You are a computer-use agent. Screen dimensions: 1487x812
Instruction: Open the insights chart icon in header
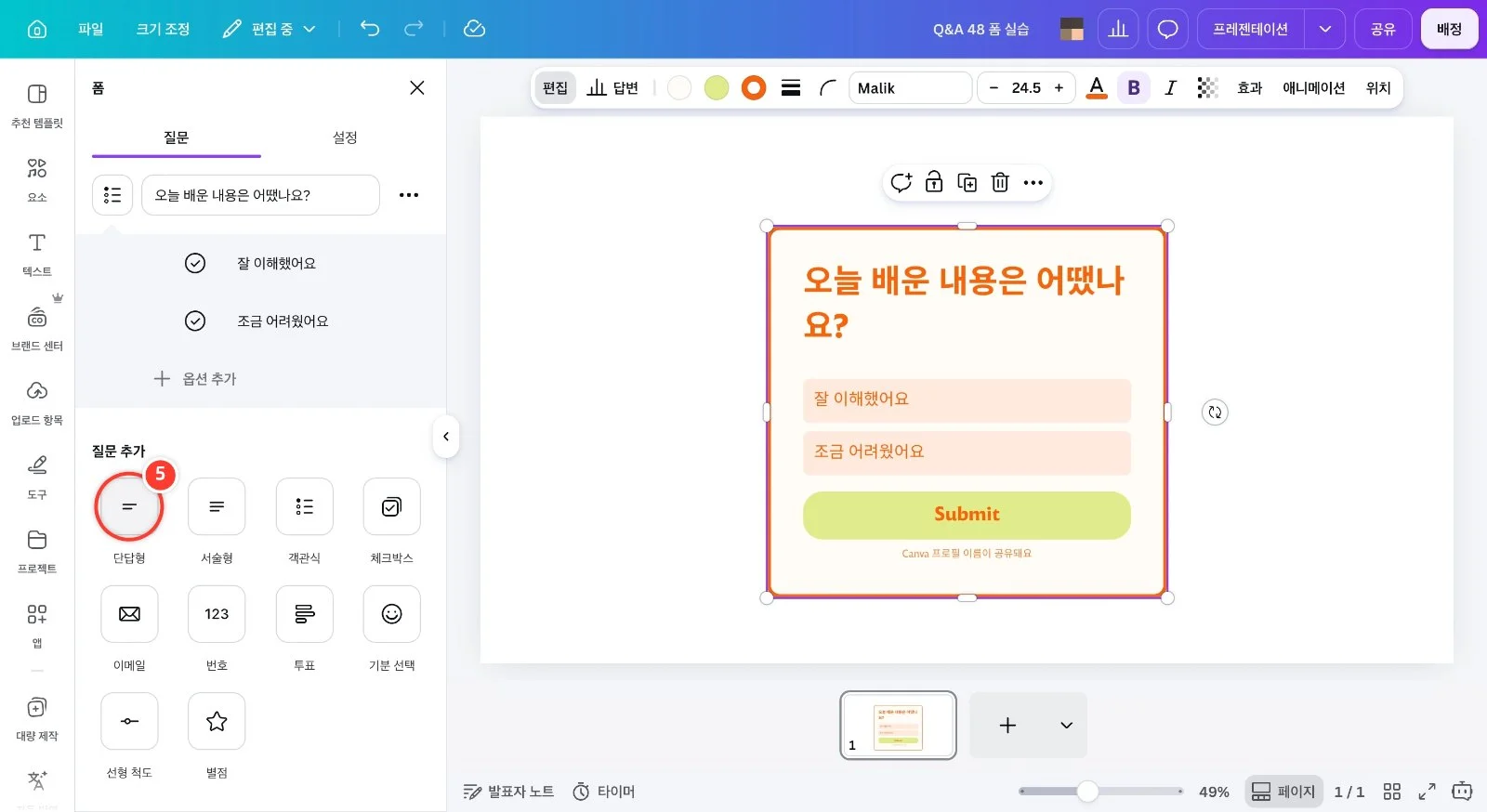1118,29
